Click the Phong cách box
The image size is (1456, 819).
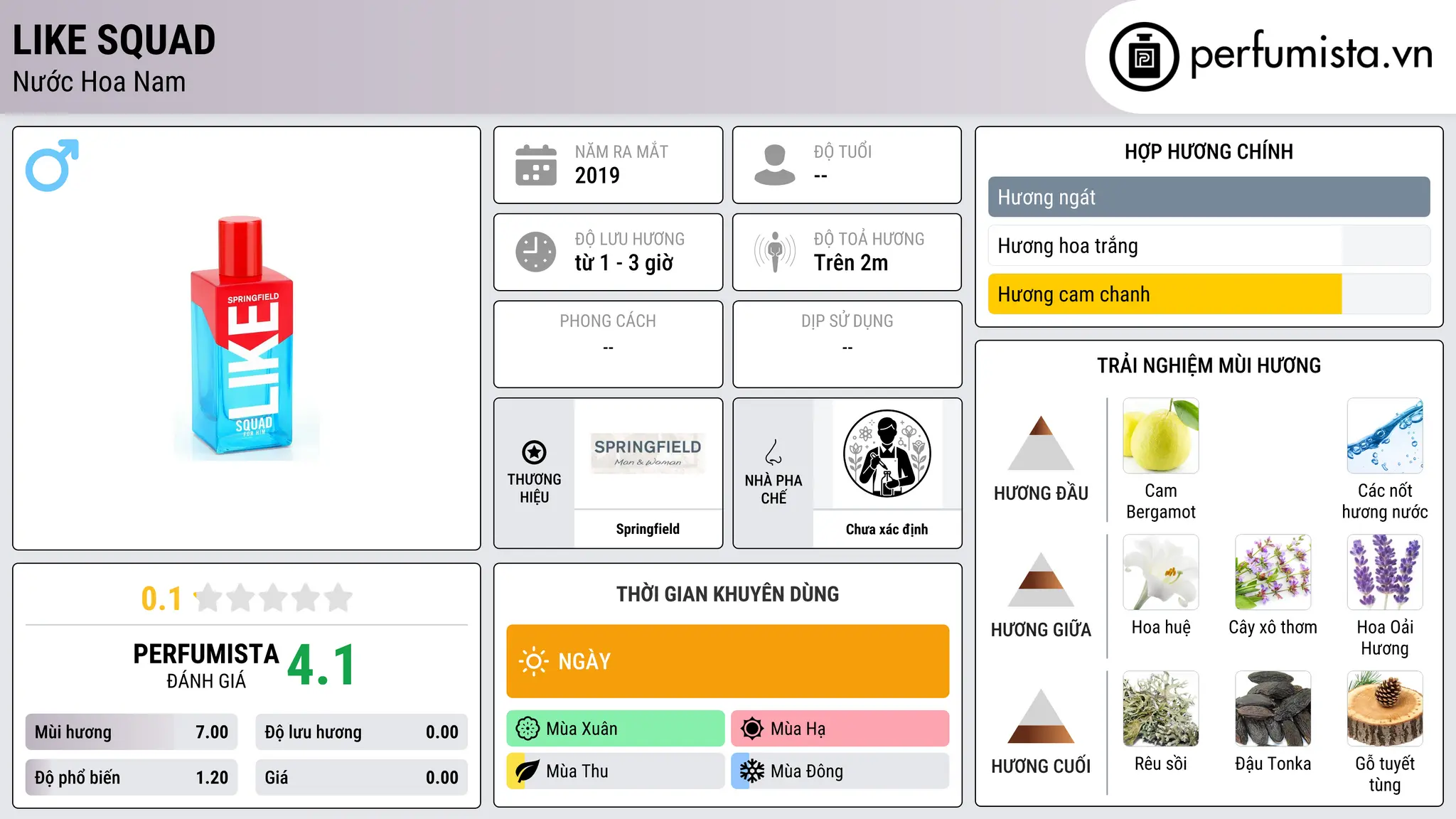coord(608,344)
